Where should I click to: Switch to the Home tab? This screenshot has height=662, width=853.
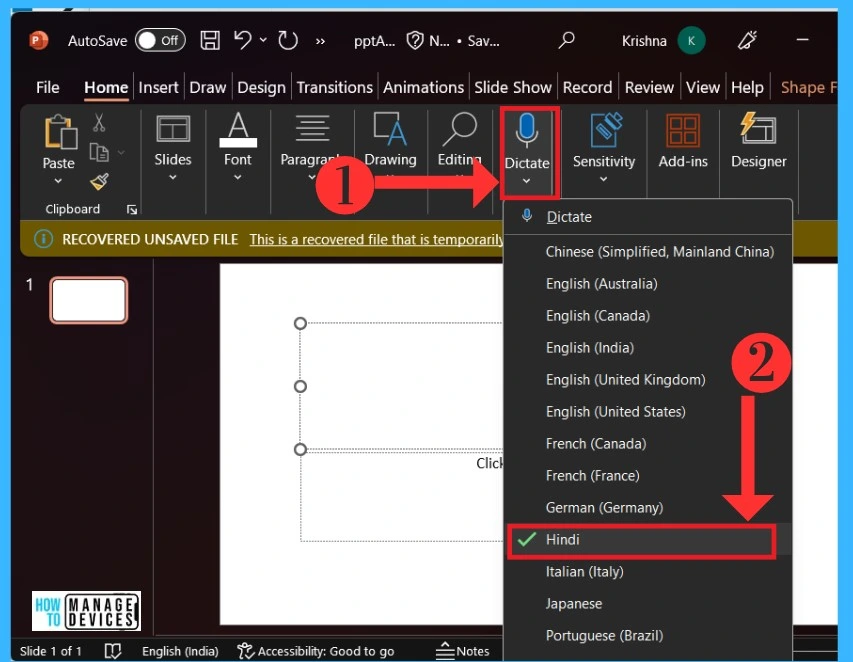106,88
